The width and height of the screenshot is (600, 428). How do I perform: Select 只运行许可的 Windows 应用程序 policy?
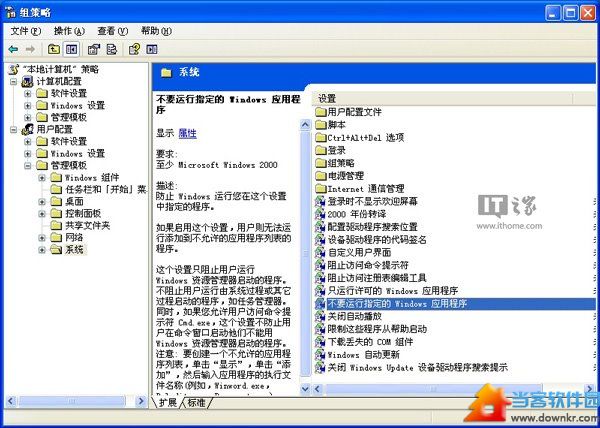393,291
